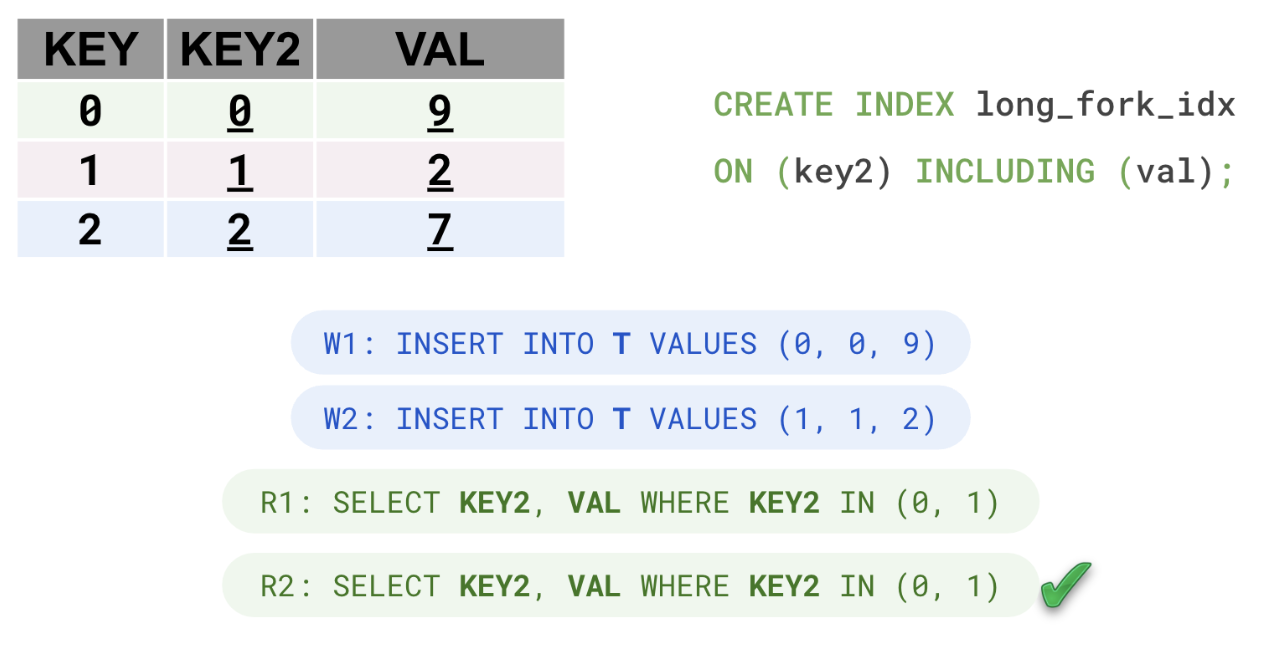
Task: Click the W2 INSERT statement pill
Action: click(x=630, y=418)
